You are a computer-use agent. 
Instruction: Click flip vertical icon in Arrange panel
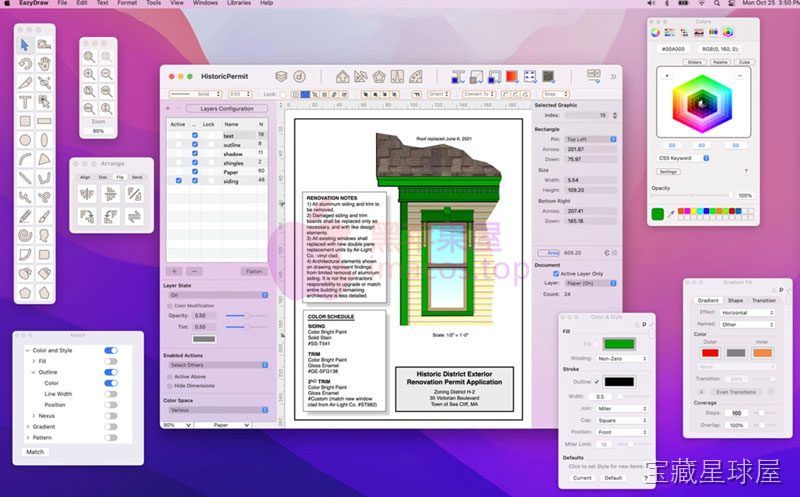click(111, 194)
